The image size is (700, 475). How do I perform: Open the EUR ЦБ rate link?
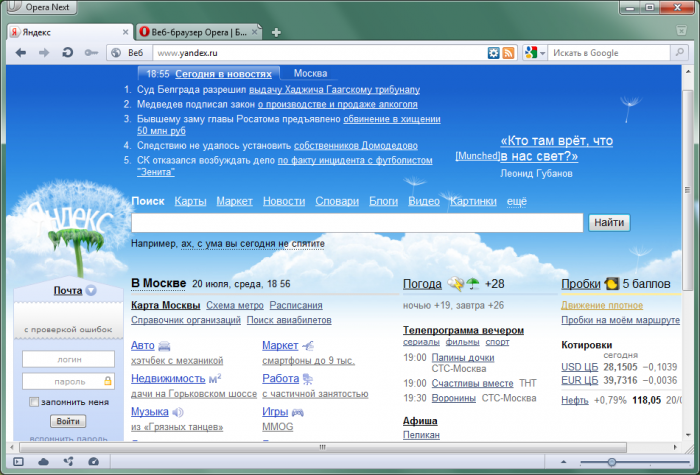pos(579,380)
